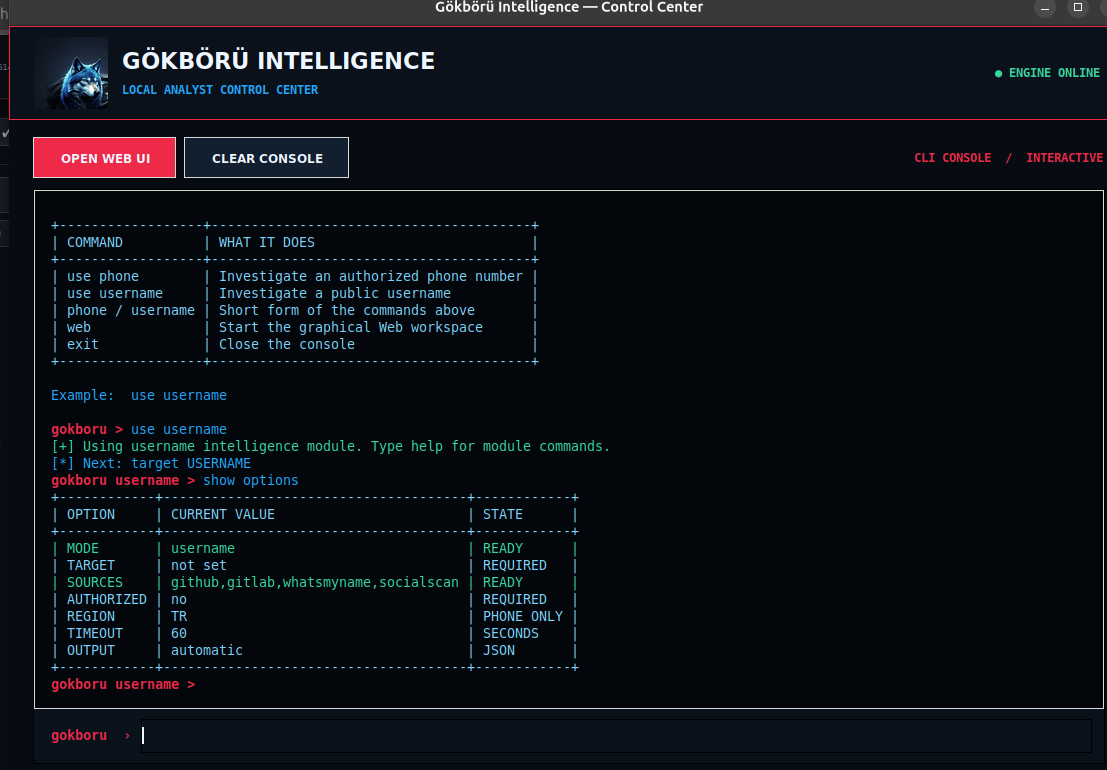Click the LOCAL ANALYST CONTROL CENTER subtitle

[220, 90]
